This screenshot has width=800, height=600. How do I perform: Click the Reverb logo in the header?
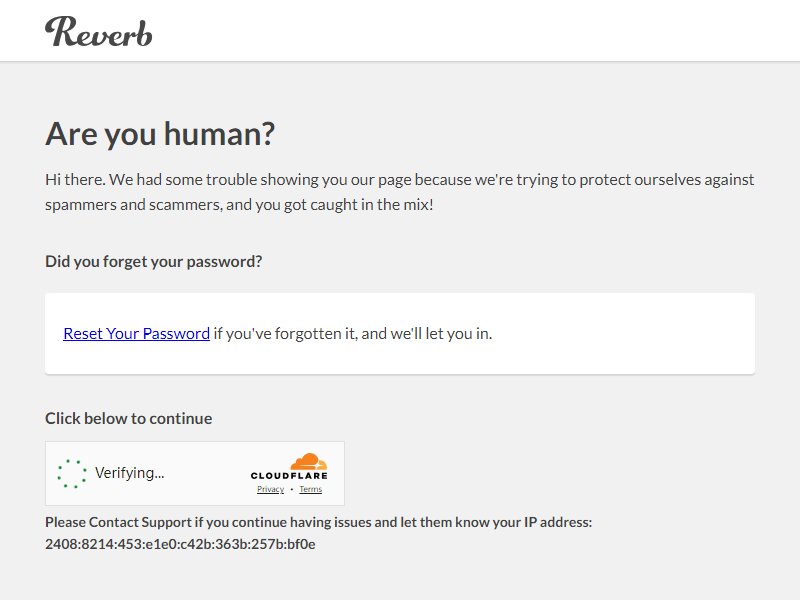tap(98, 31)
